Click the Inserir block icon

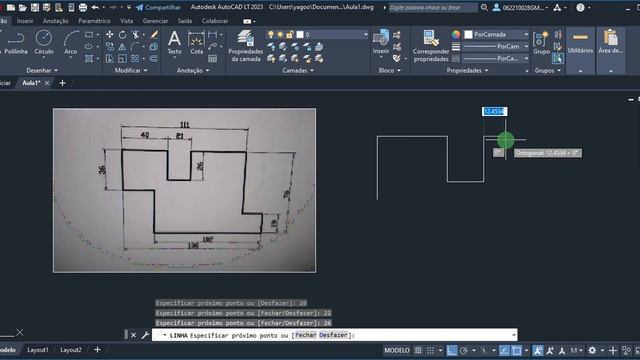[381, 42]
